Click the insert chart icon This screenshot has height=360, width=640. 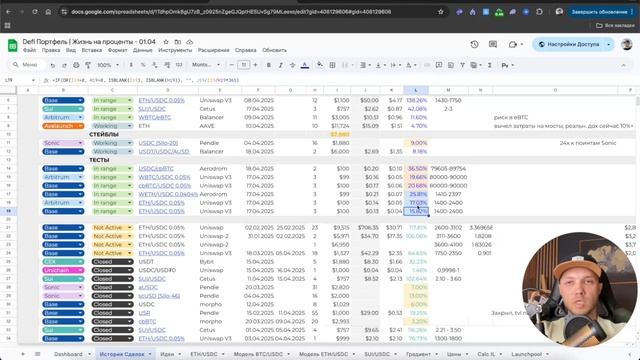451,65
